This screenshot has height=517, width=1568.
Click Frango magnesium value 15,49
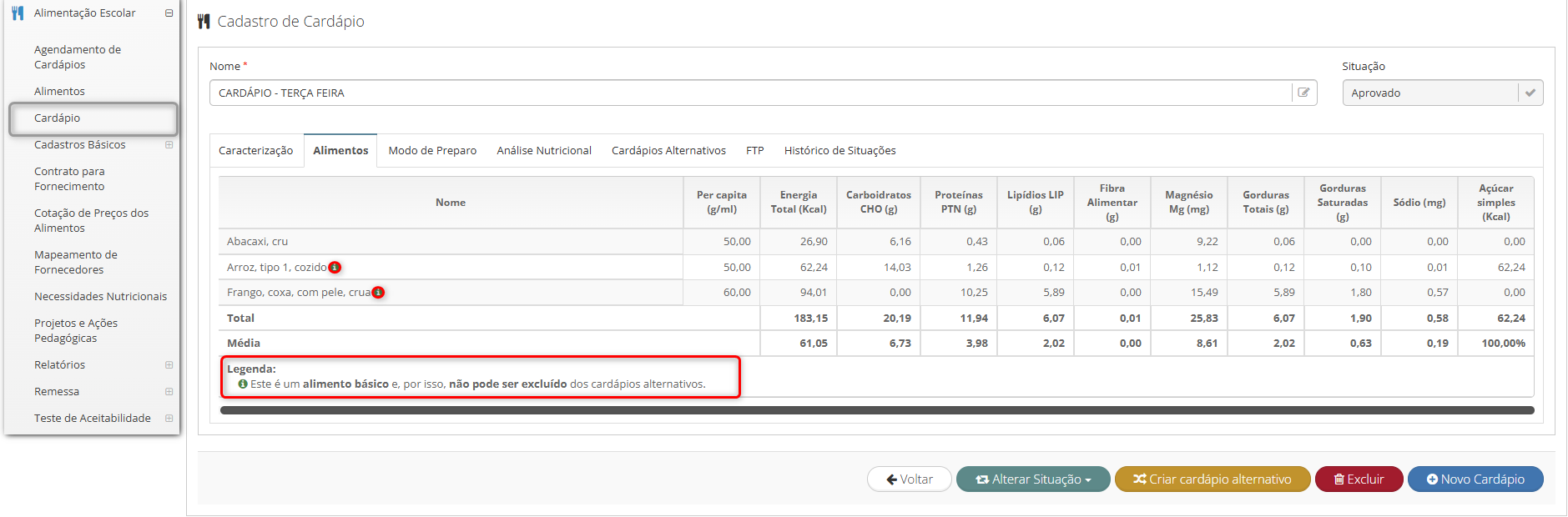[1204, 293]
